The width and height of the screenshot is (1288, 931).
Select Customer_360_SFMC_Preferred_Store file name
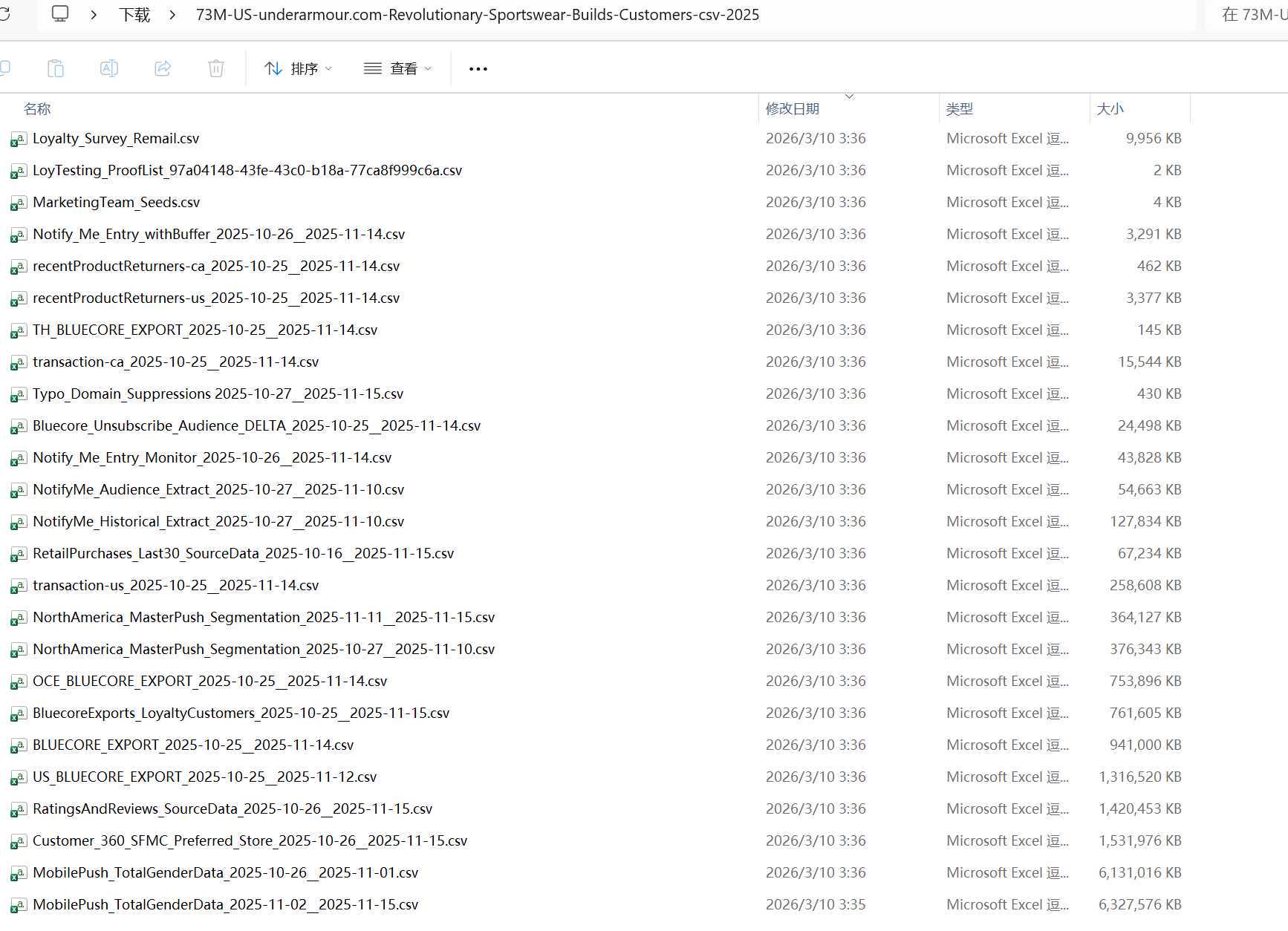(x=250, y=840)
